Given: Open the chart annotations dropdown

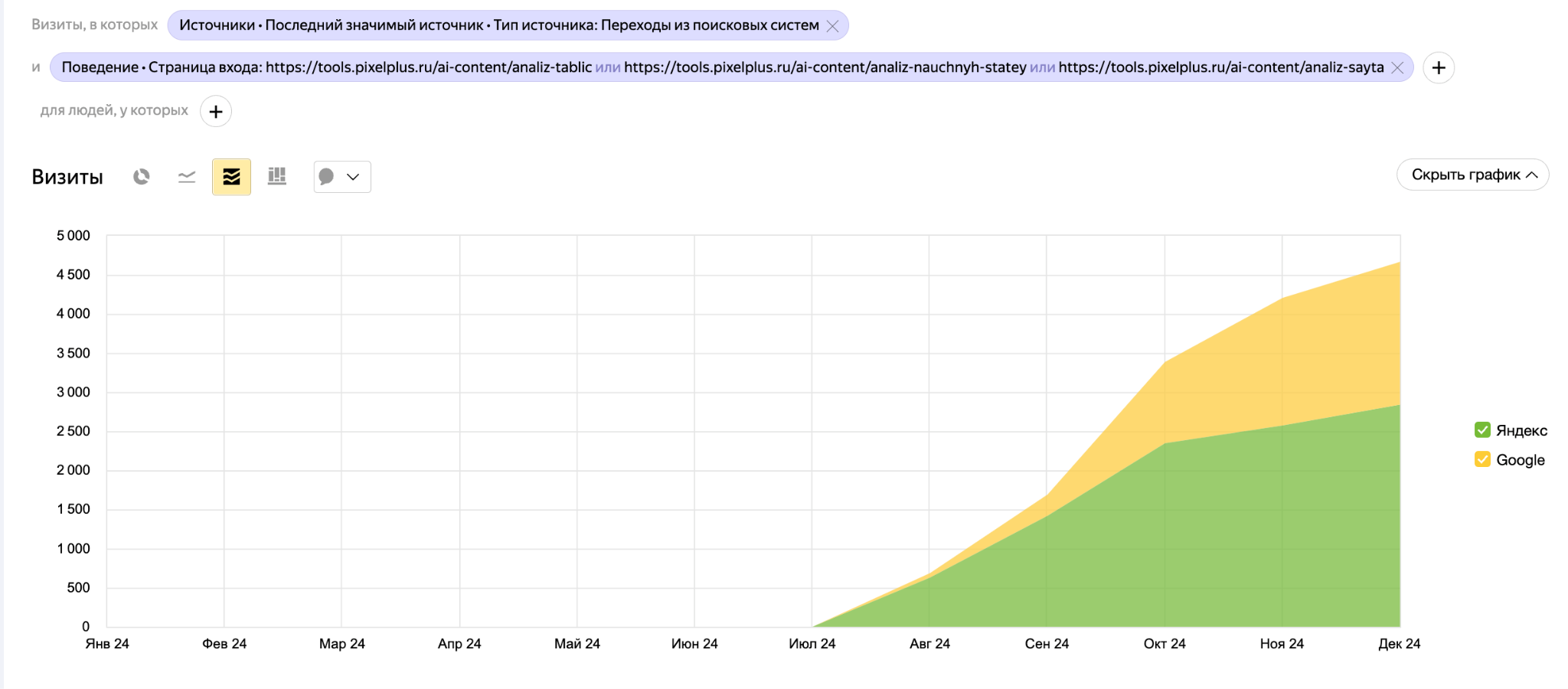Looking at the screenshot, I should (x=342, y=177).
